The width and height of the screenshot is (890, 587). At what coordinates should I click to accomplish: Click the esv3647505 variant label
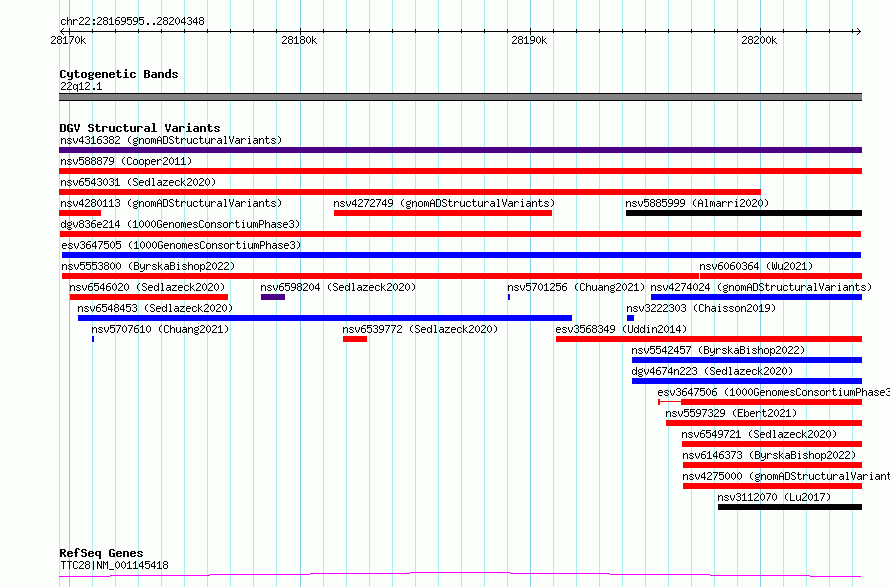181,245
